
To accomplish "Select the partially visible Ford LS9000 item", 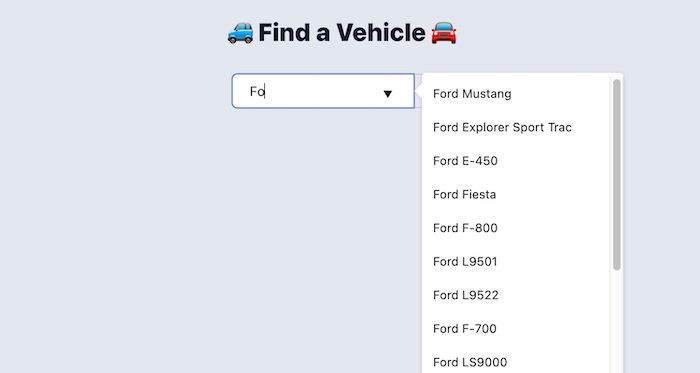I will pos(516,361).
